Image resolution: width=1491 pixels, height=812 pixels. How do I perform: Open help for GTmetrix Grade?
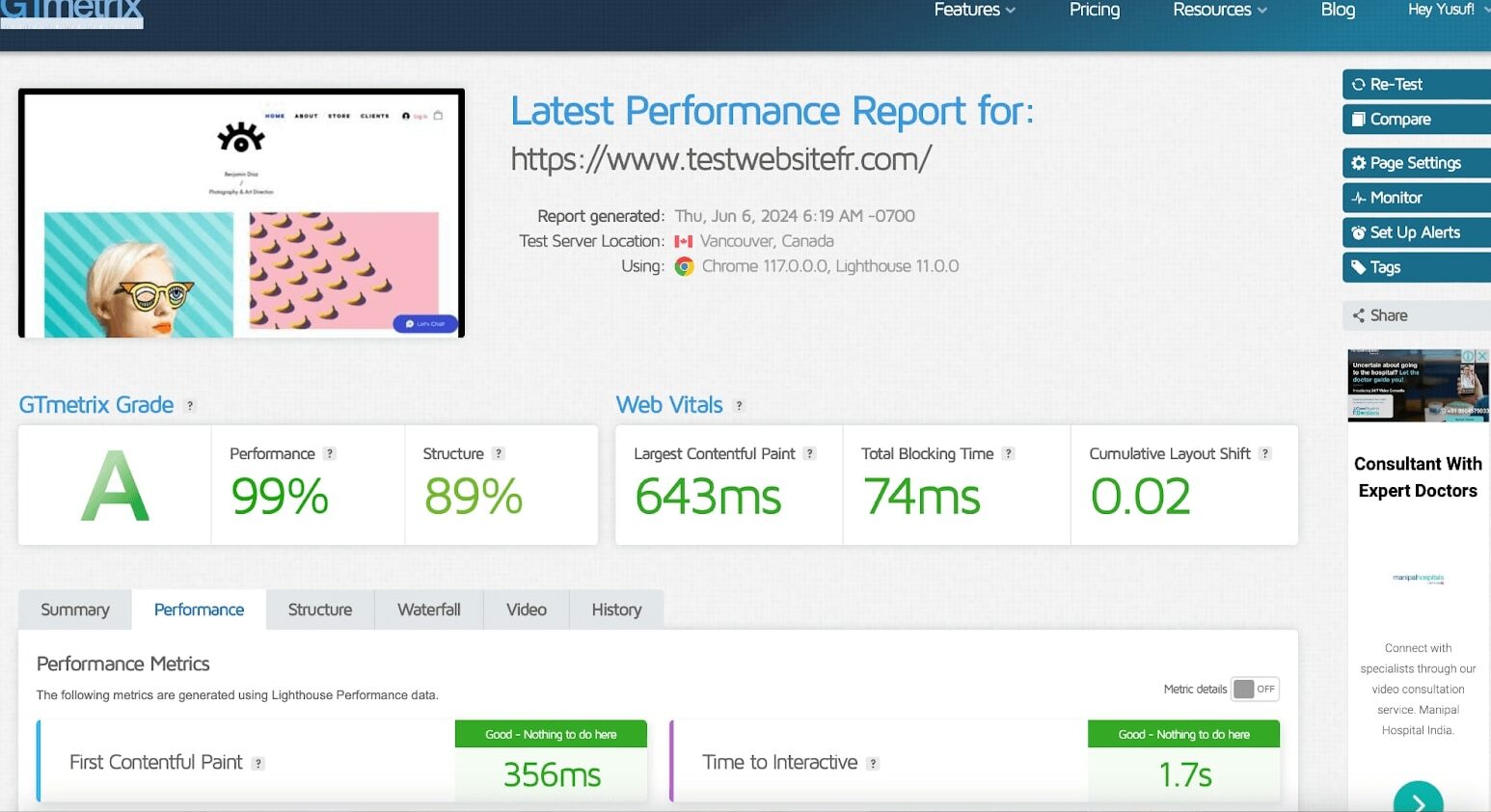coord(190,406)
